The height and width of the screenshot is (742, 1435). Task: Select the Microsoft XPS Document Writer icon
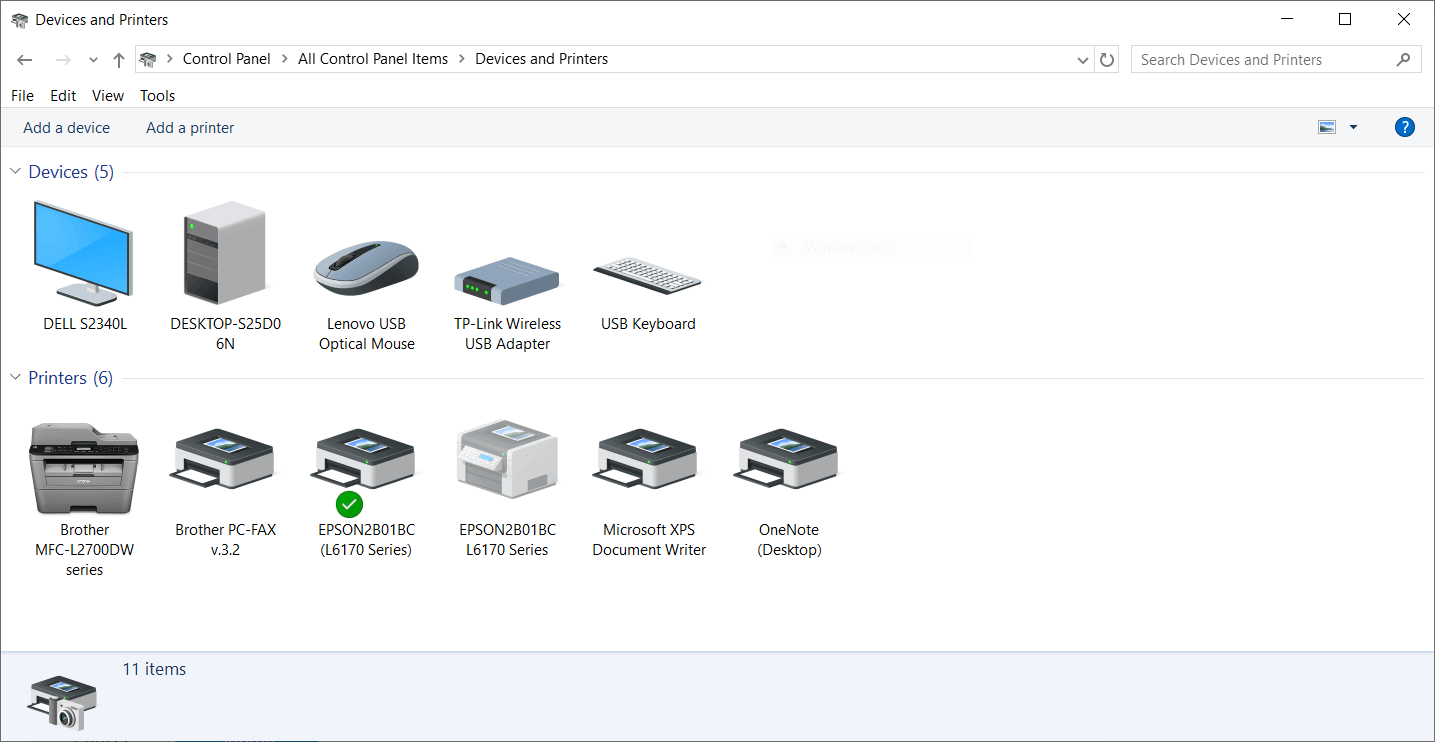coord(647,460)
